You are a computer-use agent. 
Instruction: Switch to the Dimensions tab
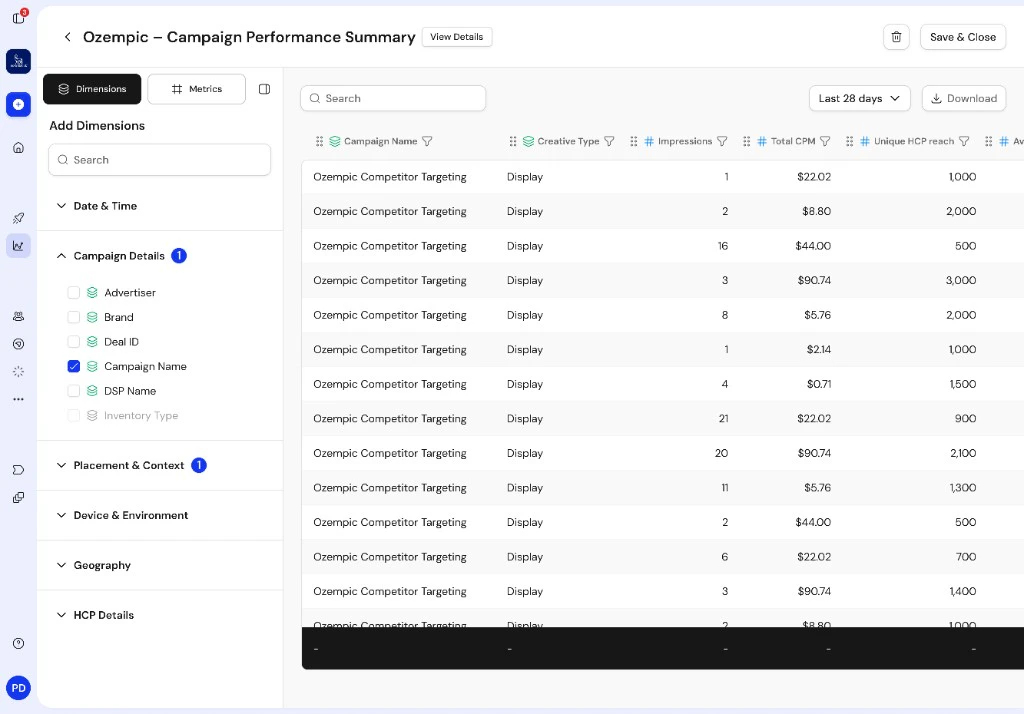[x=92, y=89]
